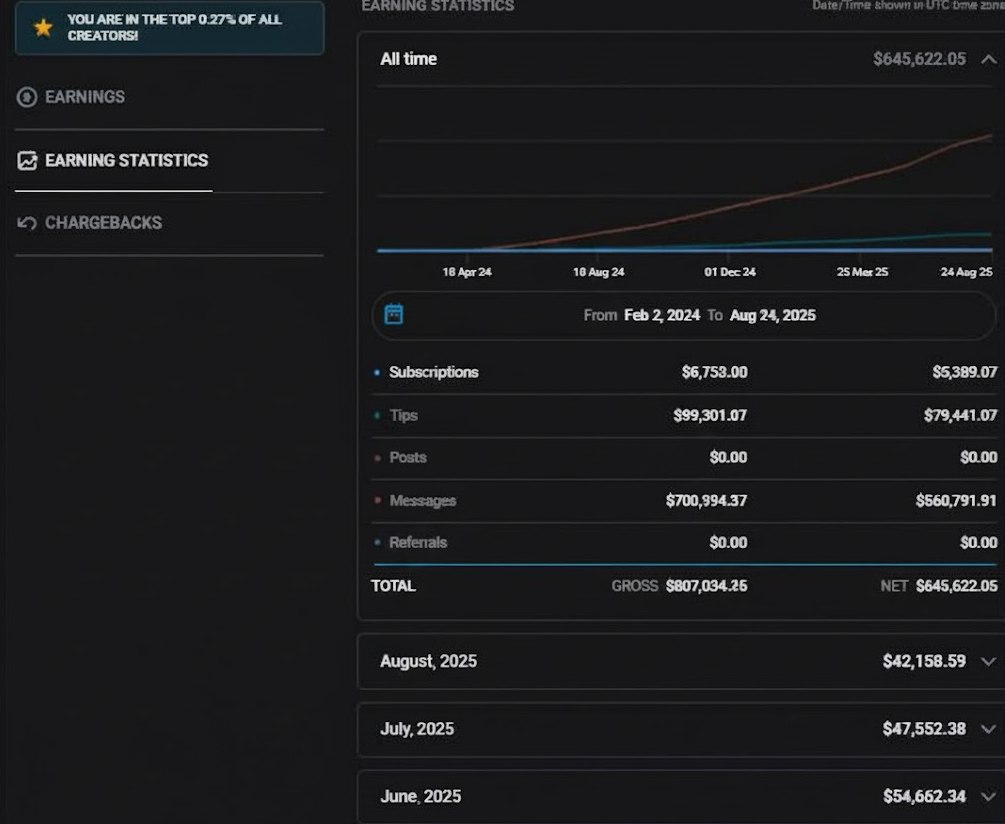
Task: Expand the June, 2025 earnings row
Action: click(x=988, y=796)
